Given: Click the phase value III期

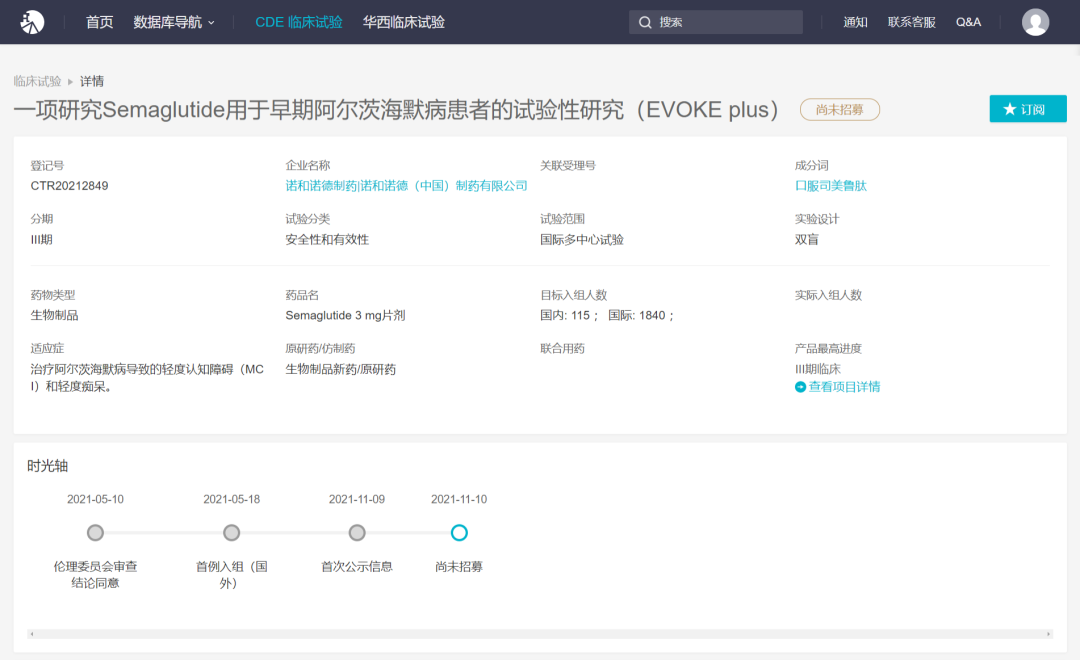Looking at the screenshot, I should [41, 240].
